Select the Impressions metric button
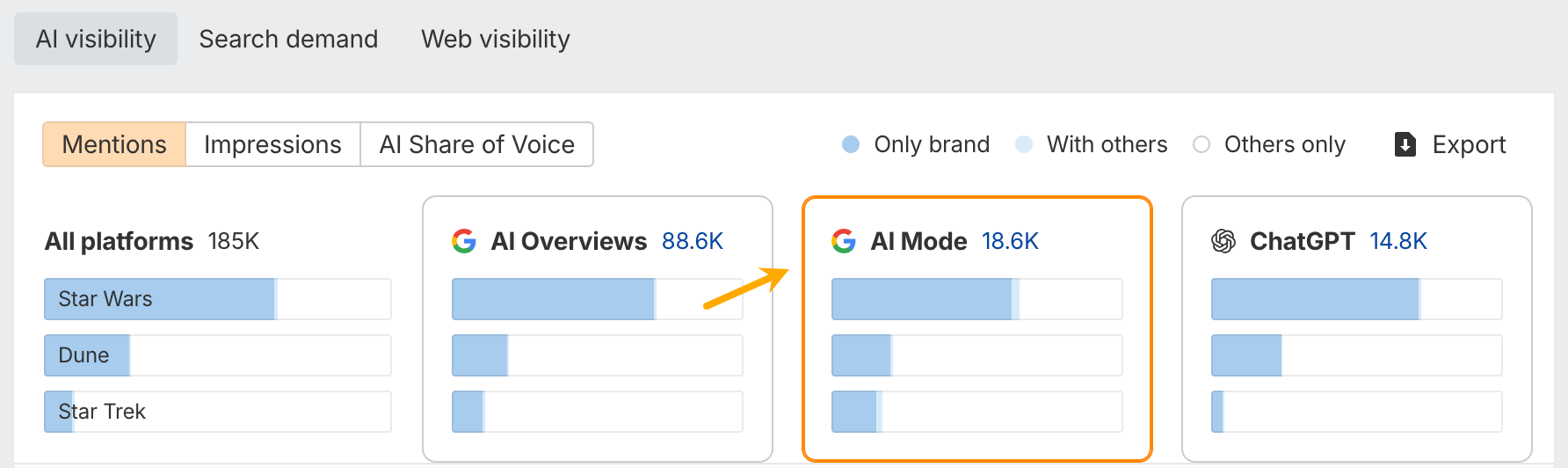This screenshot has width=1568, height=468. click(272, 144)
